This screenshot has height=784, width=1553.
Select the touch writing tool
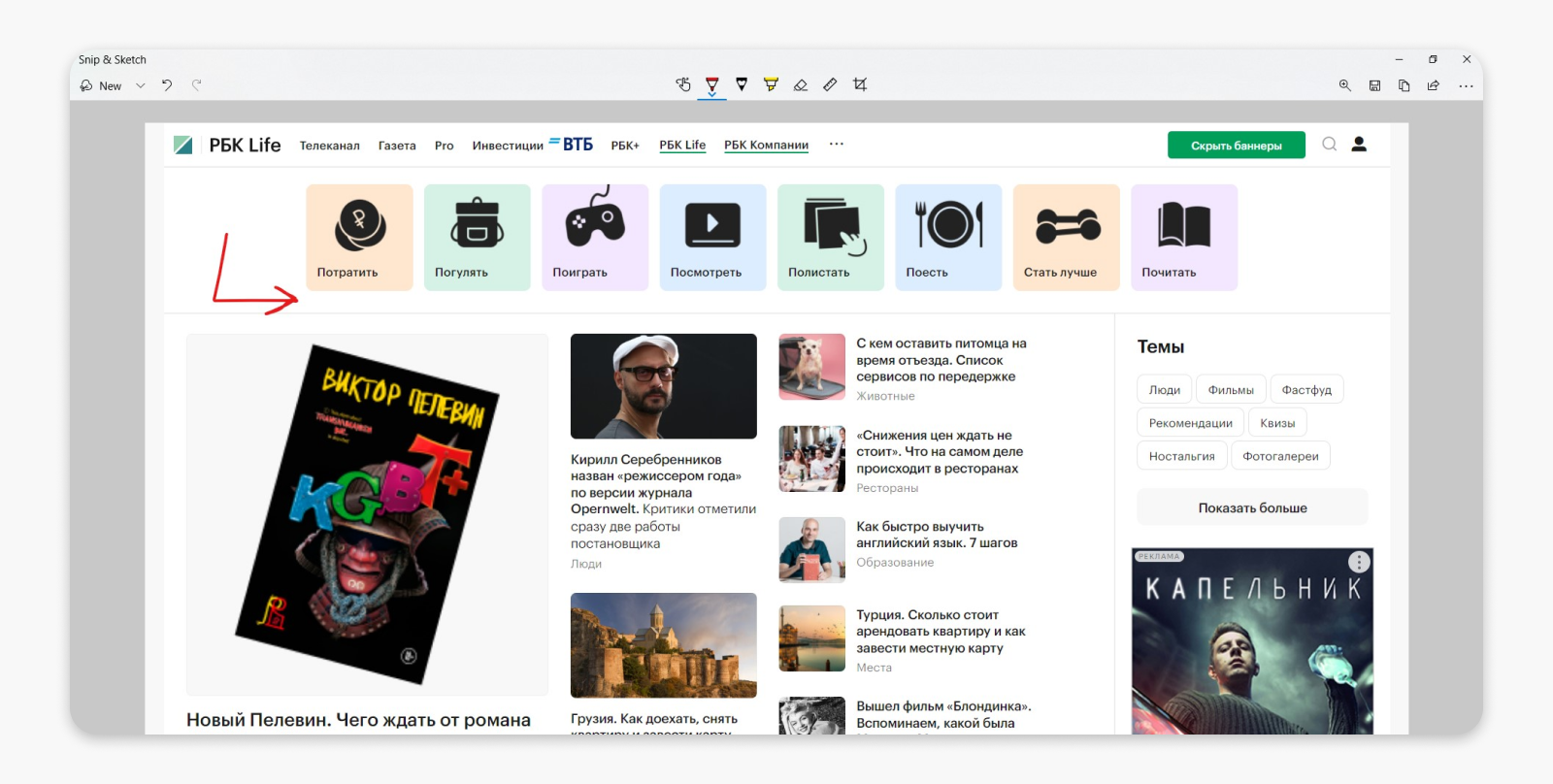683,85
